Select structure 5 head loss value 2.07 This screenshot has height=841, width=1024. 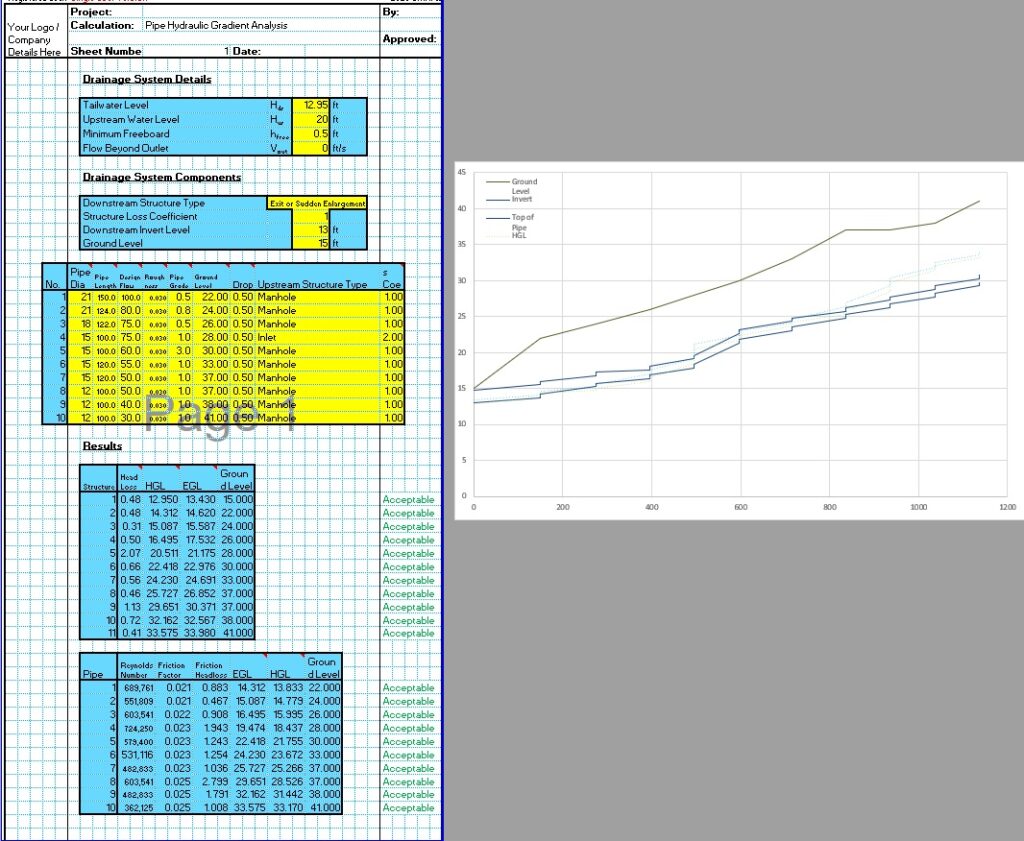130,553
